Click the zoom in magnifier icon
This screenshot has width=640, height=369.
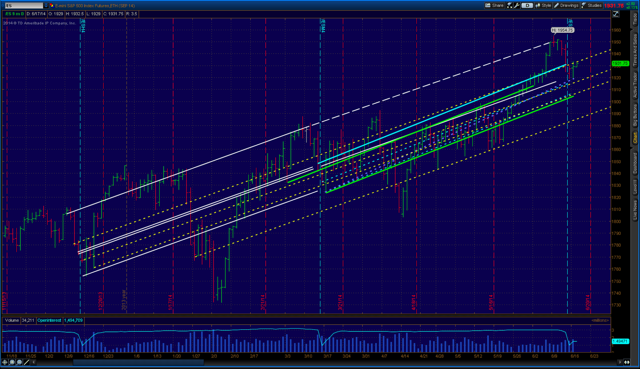pos(12,362)
